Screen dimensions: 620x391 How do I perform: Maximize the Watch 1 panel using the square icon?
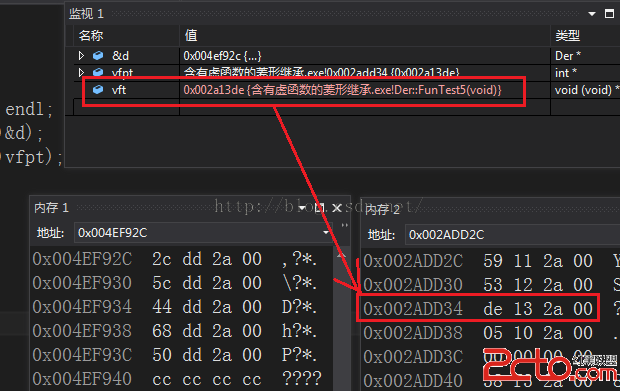pos(609,14)
